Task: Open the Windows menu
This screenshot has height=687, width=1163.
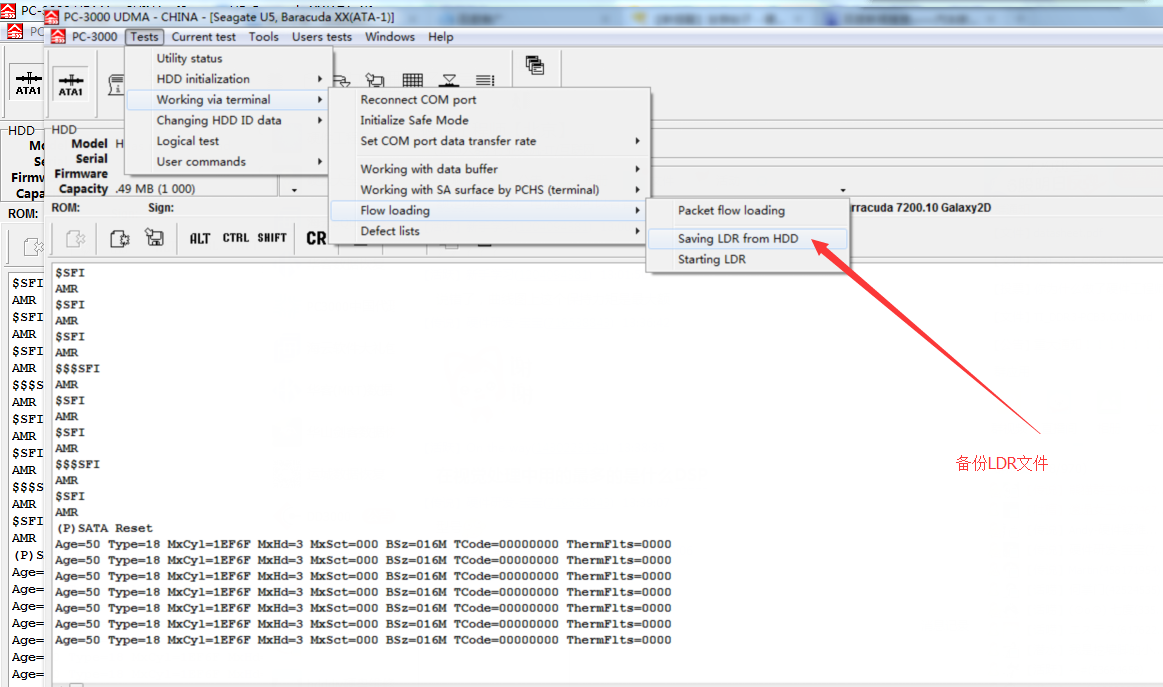Action: pyautogui.click(x=389, y=36)
